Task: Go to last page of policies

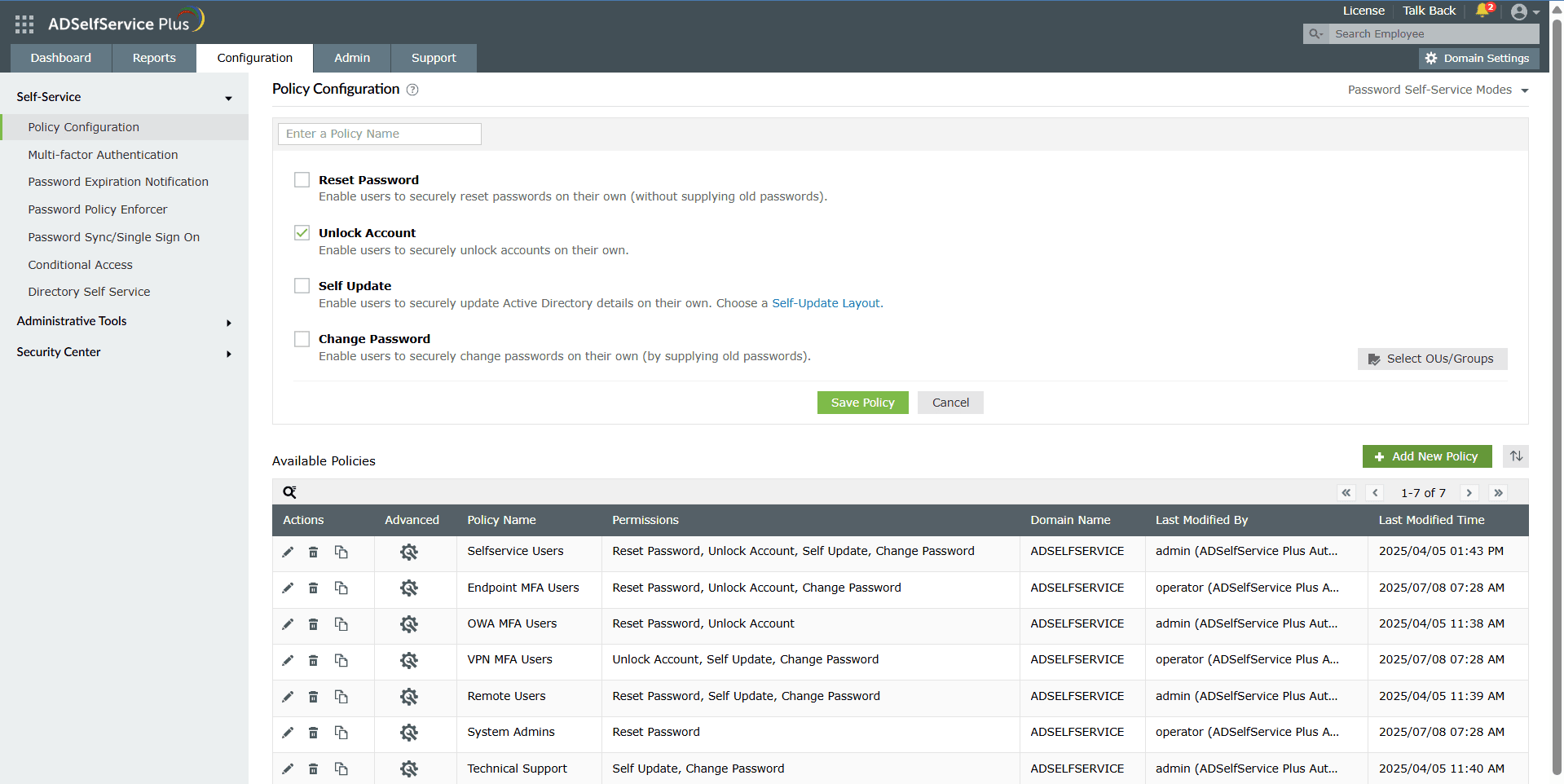Action: pyautogui.click(x=1498, y=493)
